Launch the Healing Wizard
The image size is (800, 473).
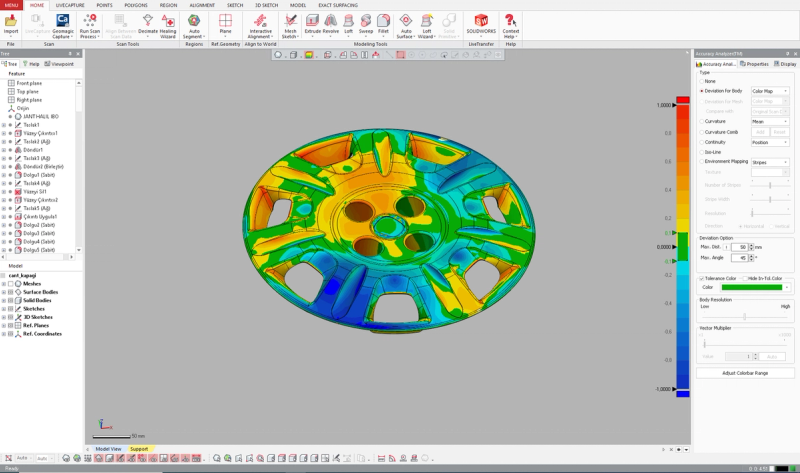(x=168, y=27)
